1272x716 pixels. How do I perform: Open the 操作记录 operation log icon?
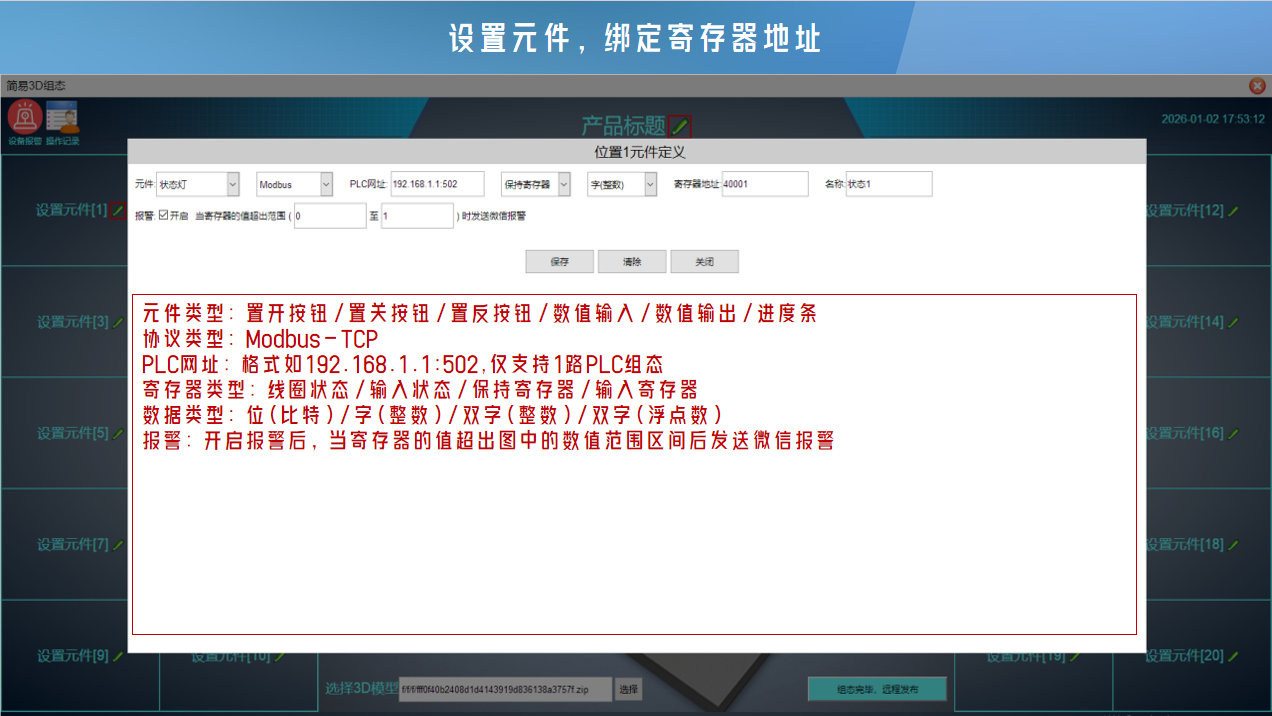tap(62, 118)
